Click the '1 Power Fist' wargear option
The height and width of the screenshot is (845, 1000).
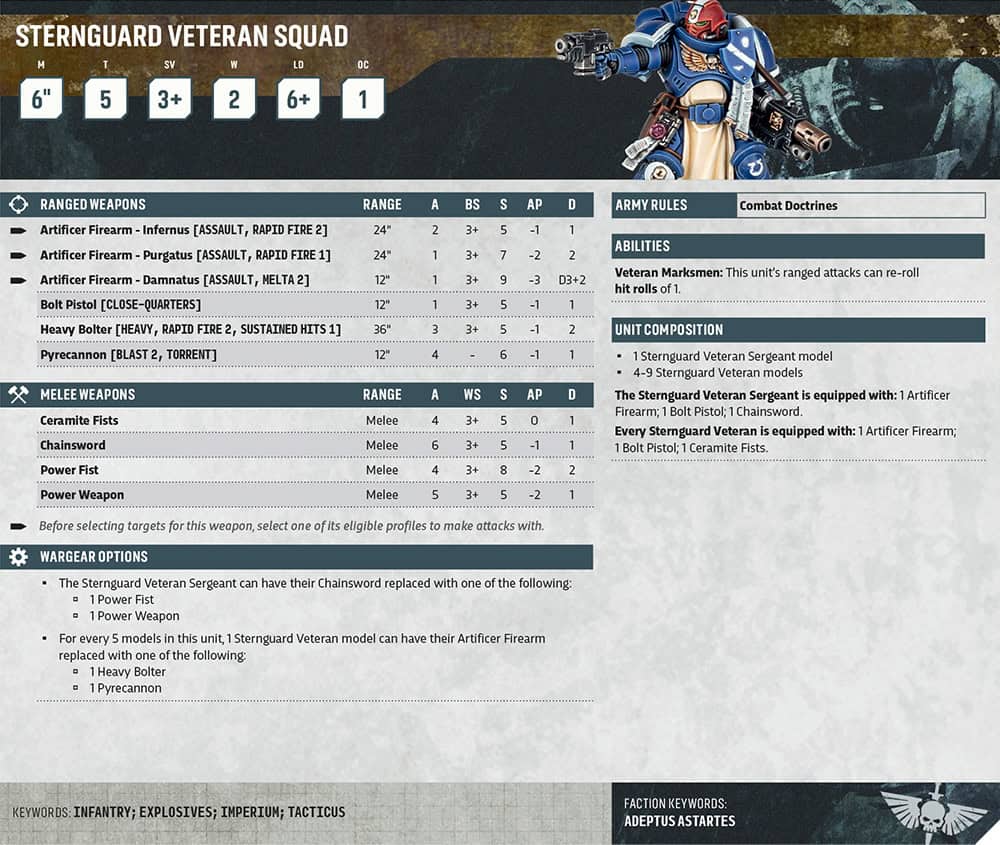coord(121,599)
